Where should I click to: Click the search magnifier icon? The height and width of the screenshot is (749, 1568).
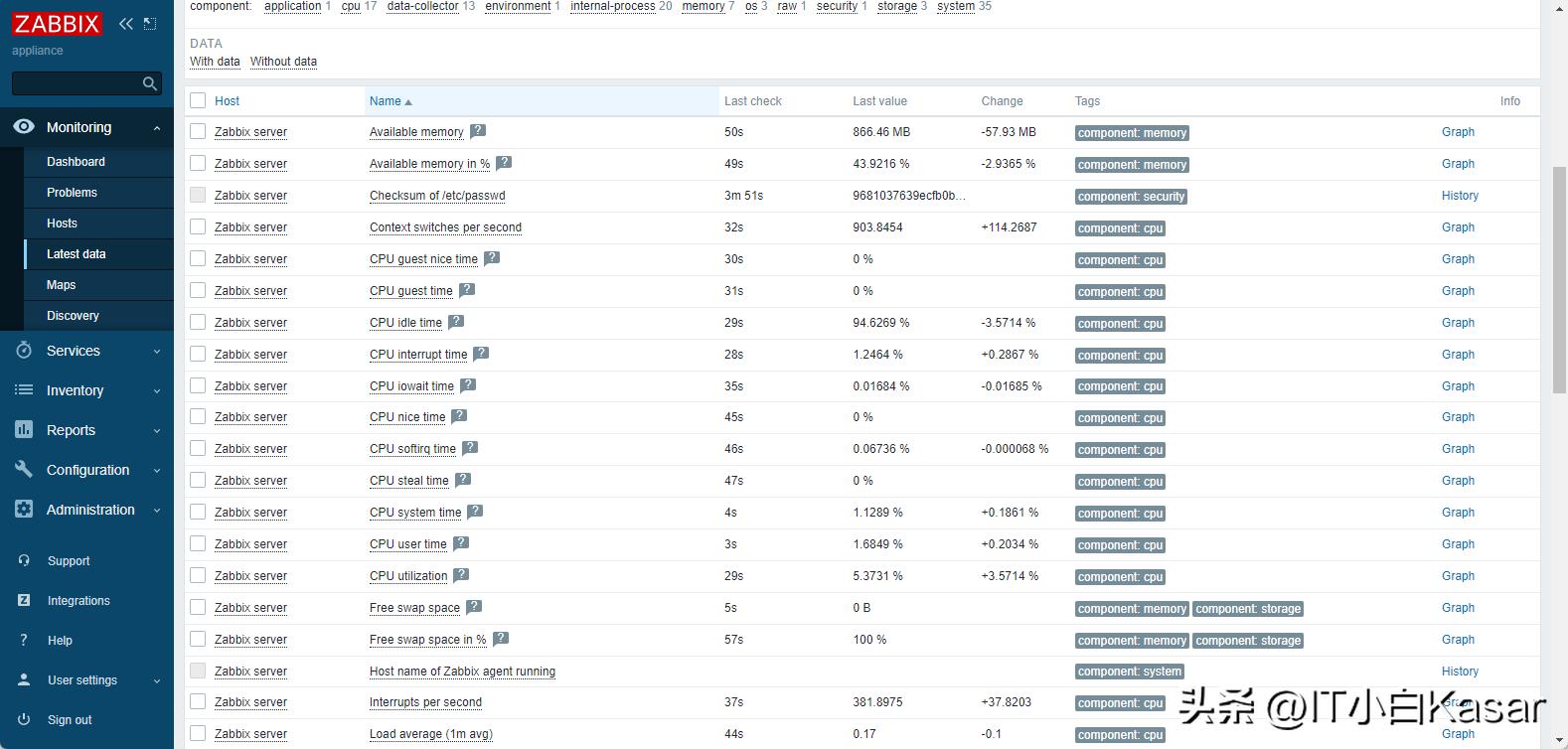[x=150, y=83]
